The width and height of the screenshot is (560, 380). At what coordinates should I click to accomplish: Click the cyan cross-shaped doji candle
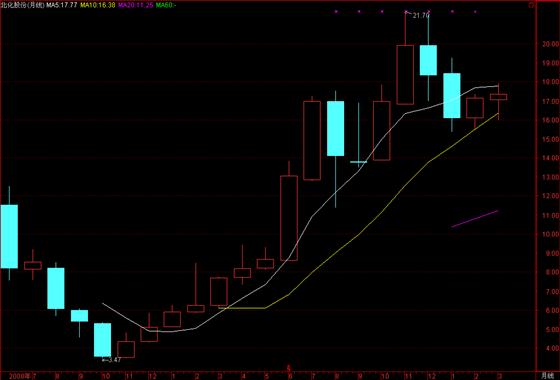(x=359, y=162)
